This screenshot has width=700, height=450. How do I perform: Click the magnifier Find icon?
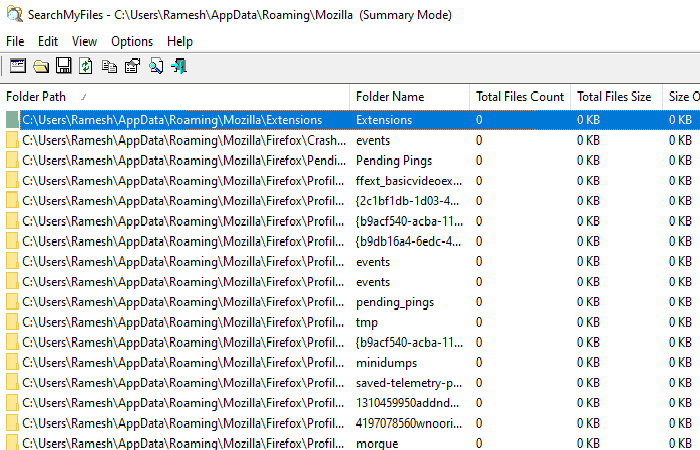tap(156, 66)
